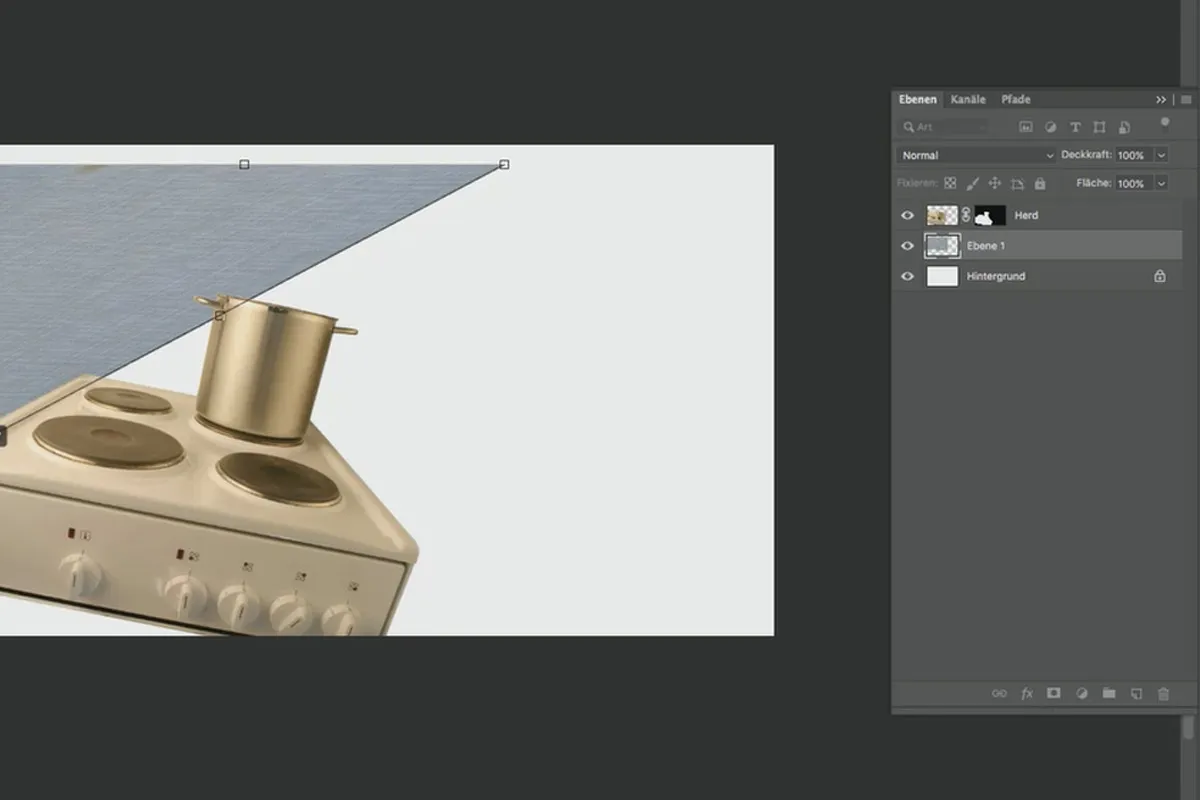Switch to the Kanäle tab
1200x800 pixels.
coord(968,99)
